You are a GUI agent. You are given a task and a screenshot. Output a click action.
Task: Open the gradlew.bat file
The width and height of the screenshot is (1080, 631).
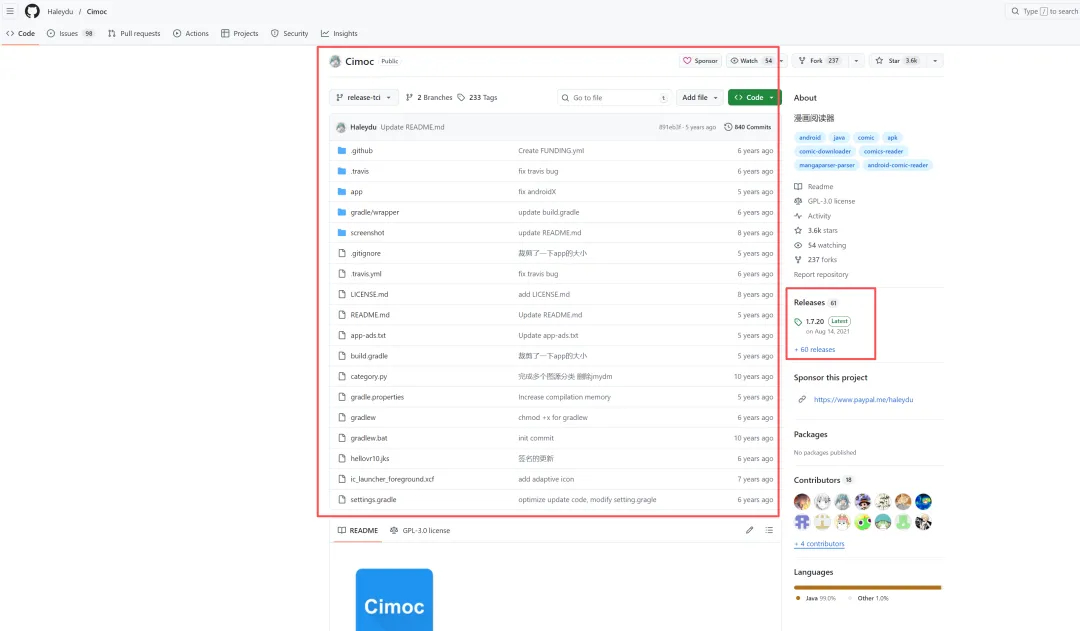pos(368,438)
